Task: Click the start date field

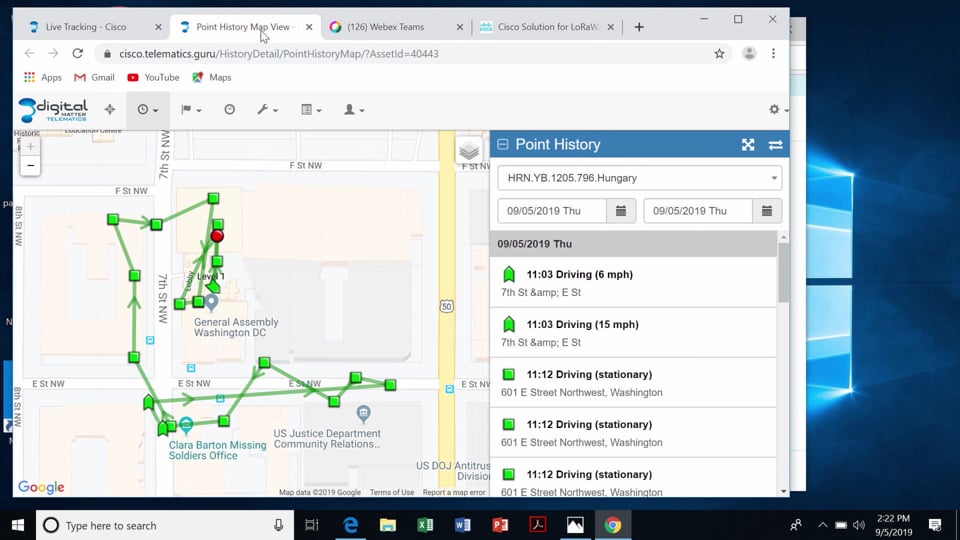Action: click(x=552, y=211)
